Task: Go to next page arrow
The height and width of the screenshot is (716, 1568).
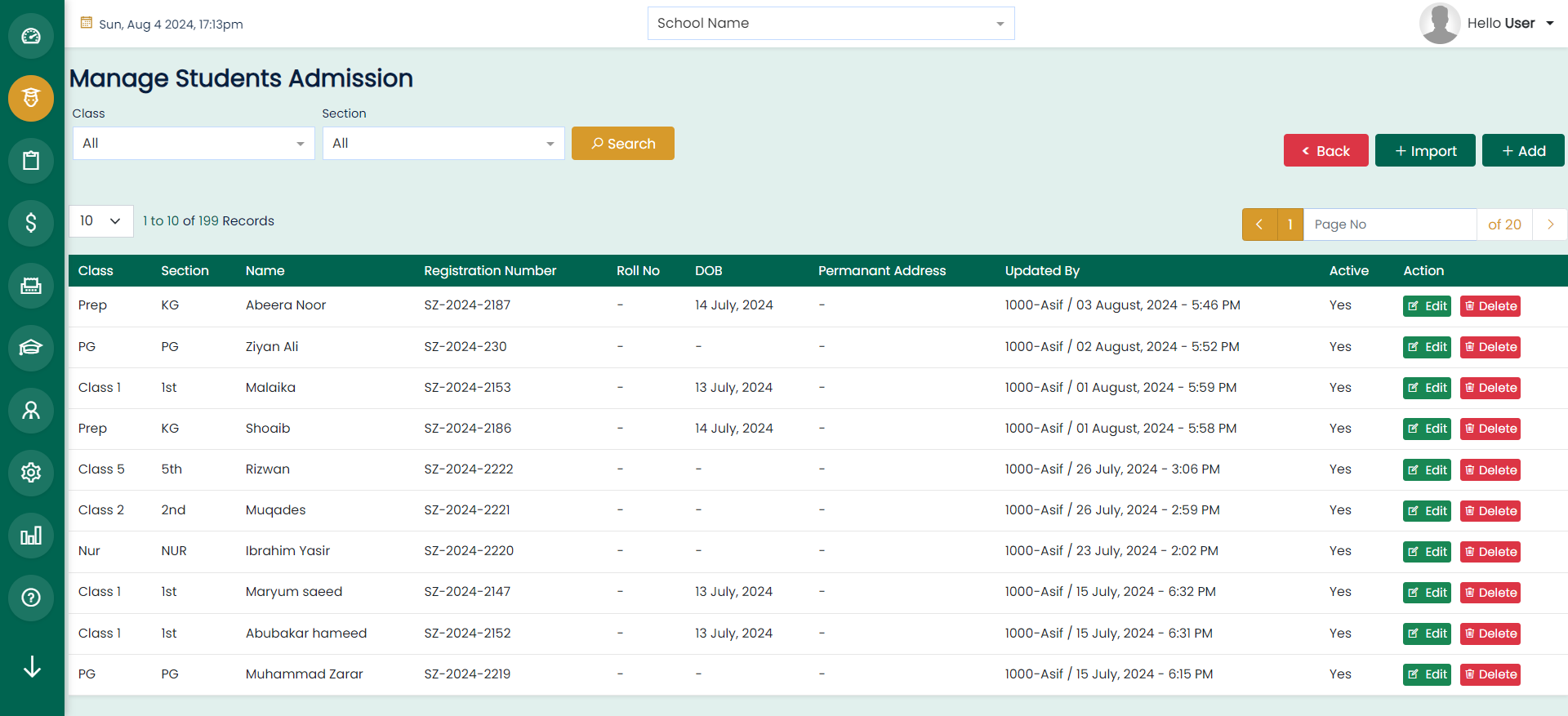Action: (x=1550, y=225)
